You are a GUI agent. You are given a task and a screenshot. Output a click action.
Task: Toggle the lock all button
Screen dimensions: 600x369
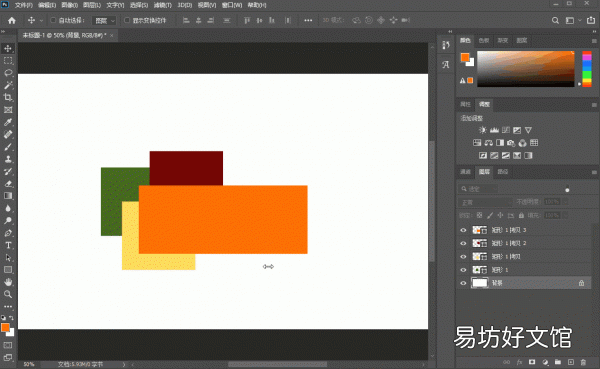521,216
